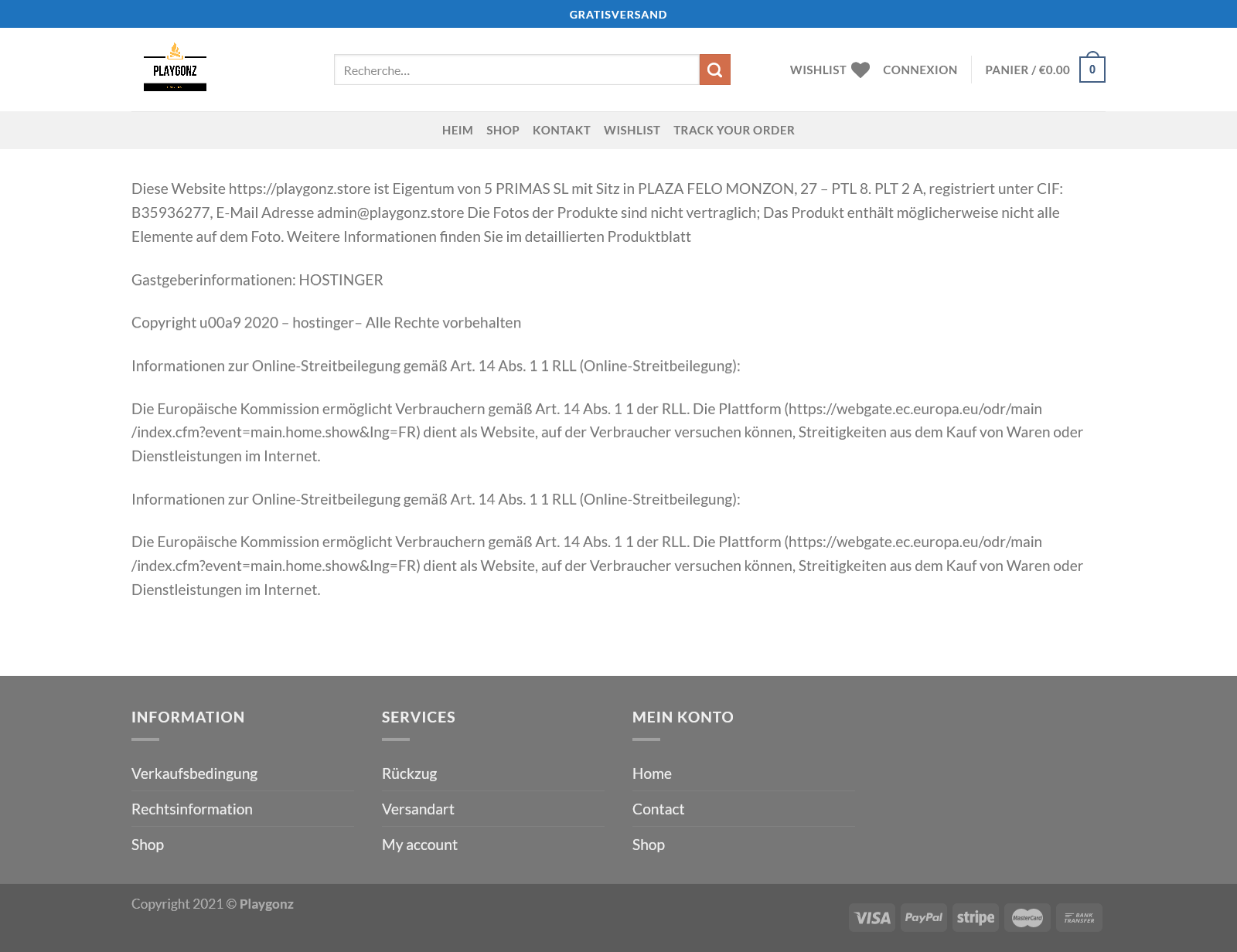
Task: Click the INFORMATION footer heading
Action: click(x=188, y=717)
